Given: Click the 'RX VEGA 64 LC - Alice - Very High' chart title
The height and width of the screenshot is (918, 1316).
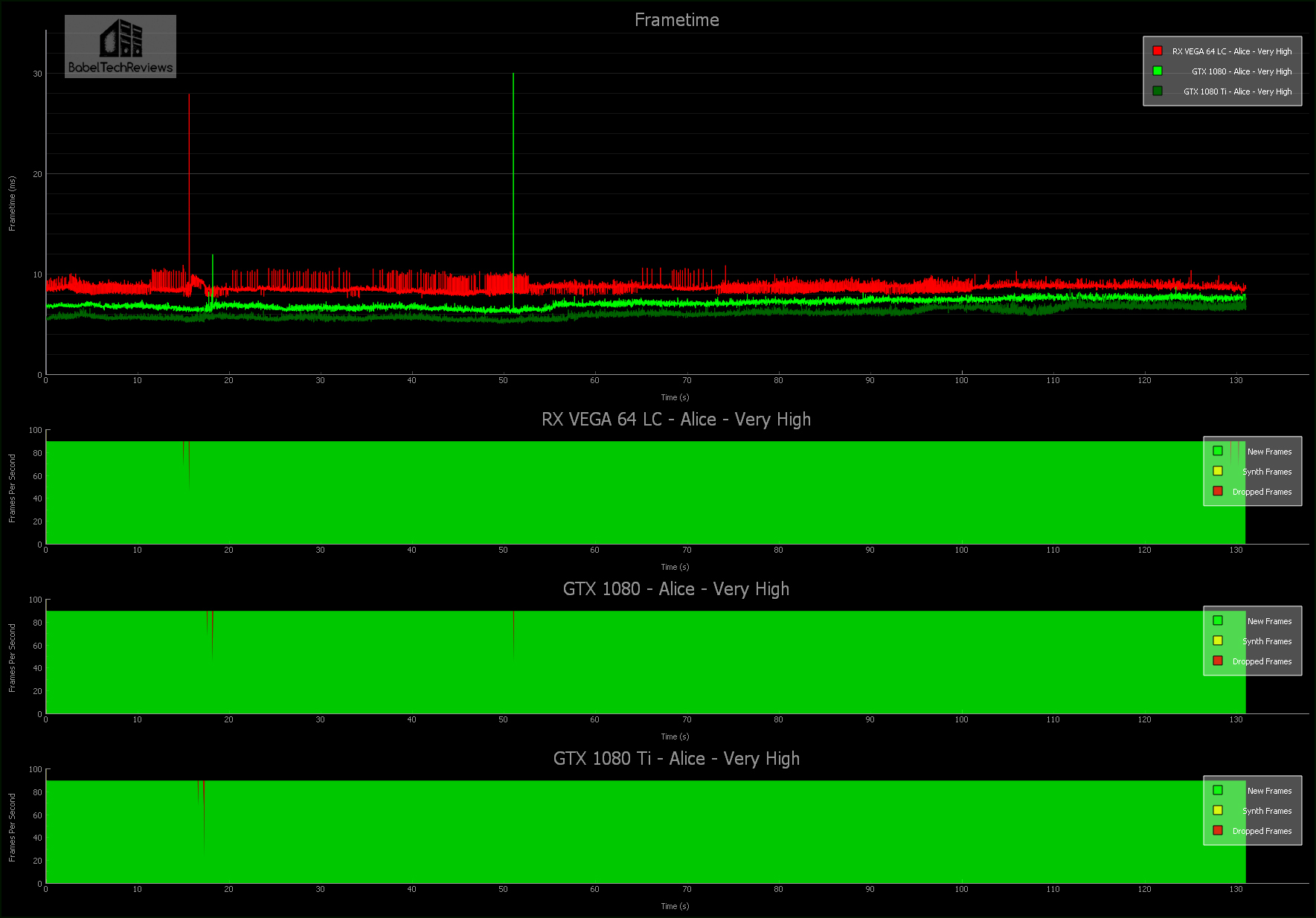Looking at the screenshot, I should tap(676, 420).
